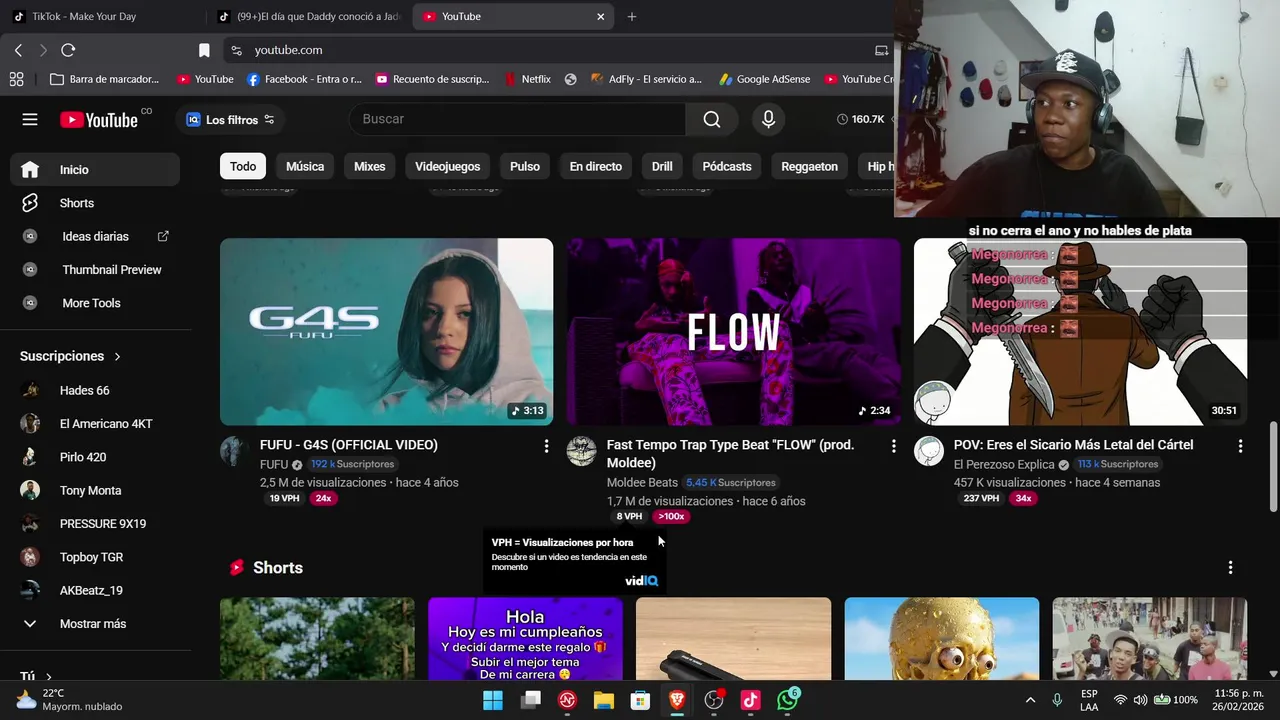Open the vidIQ 160.7K stats counter
Viewport: 1280px width, 720px height.
(x=861, y=119)
